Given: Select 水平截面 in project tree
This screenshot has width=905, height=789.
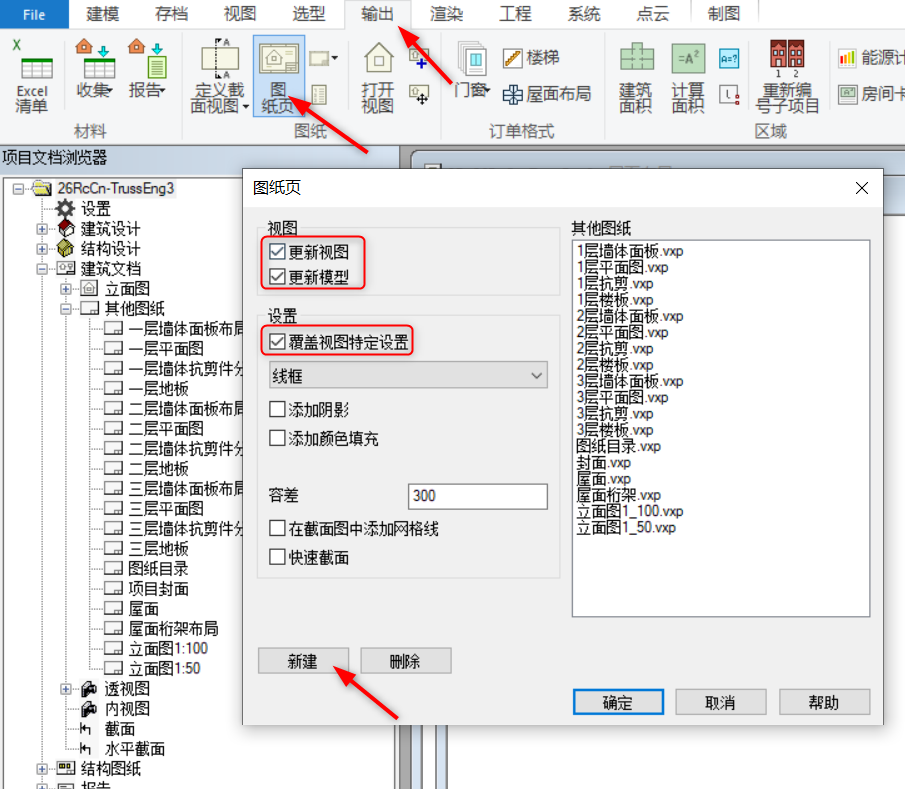Looking at the screenshot, I should pyautogui.click(x=122, y=749).
